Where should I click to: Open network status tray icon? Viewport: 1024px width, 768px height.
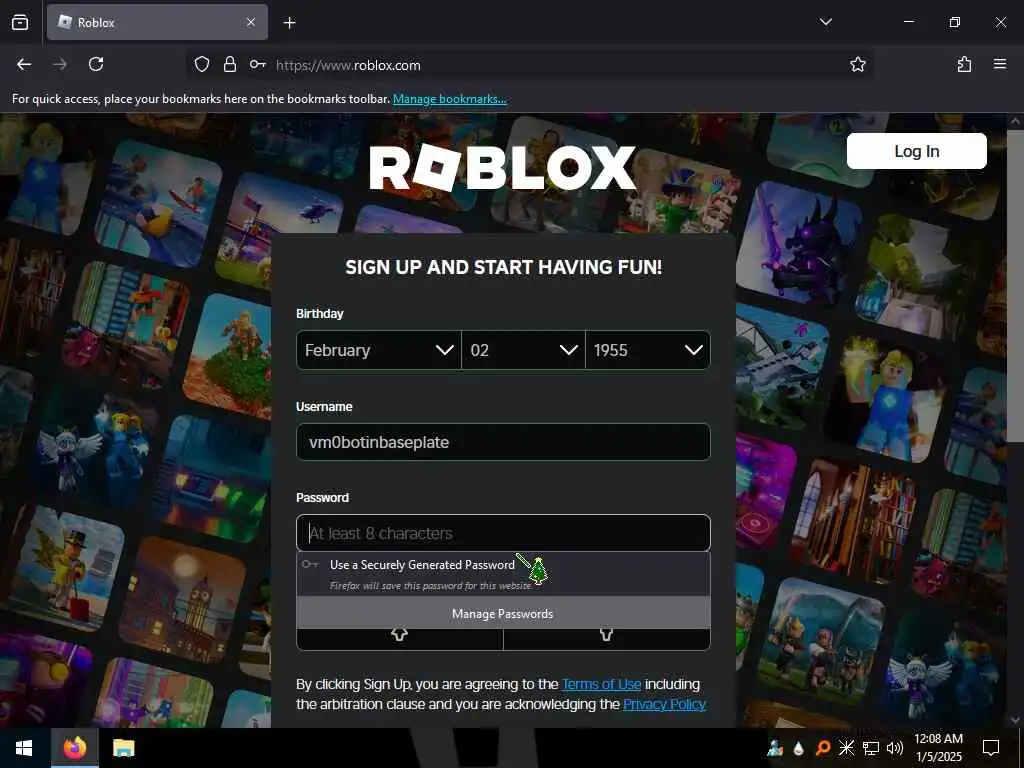coord(871,748)
